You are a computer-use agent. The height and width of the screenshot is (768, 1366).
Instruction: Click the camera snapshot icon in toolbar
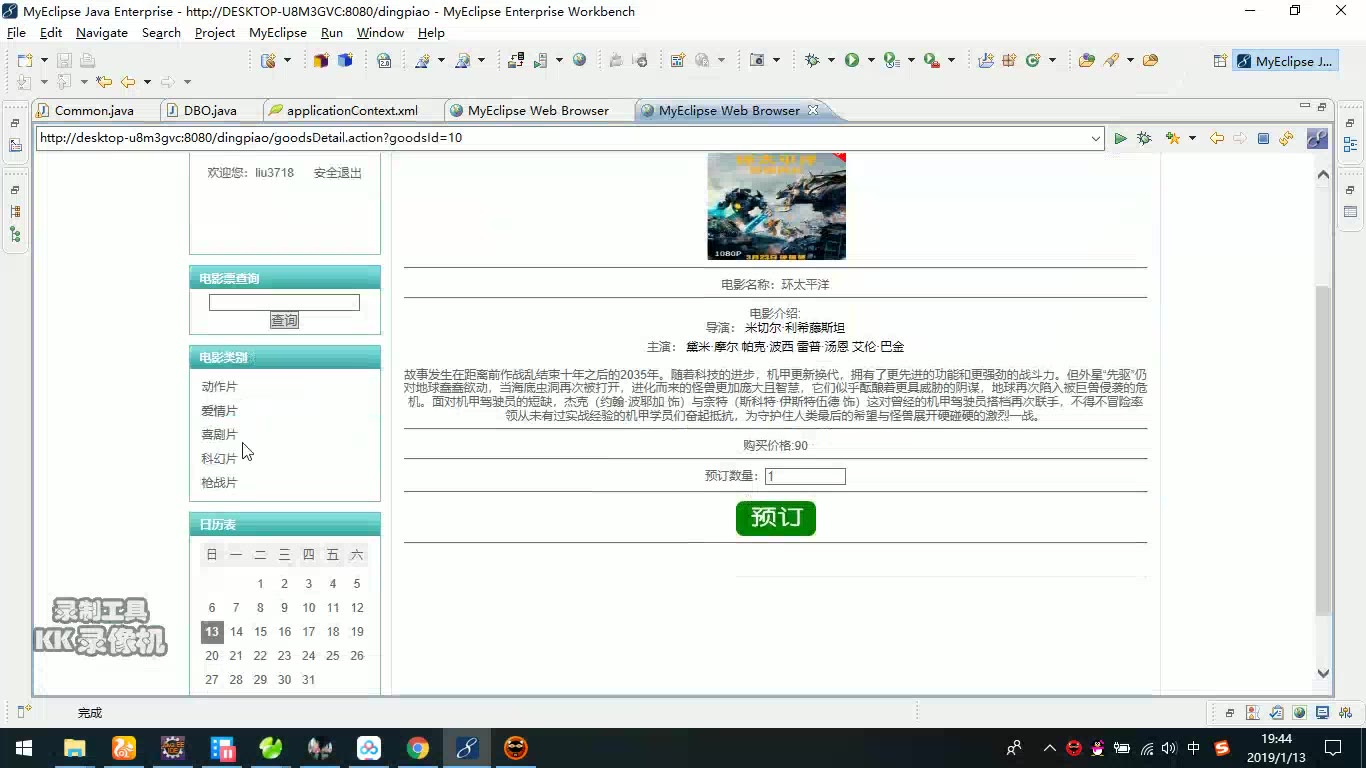(757, 61)
